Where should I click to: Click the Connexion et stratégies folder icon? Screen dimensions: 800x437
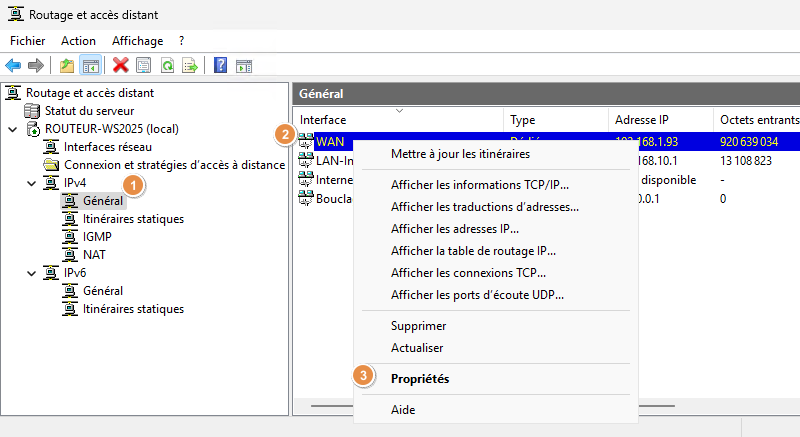(51, 165)
